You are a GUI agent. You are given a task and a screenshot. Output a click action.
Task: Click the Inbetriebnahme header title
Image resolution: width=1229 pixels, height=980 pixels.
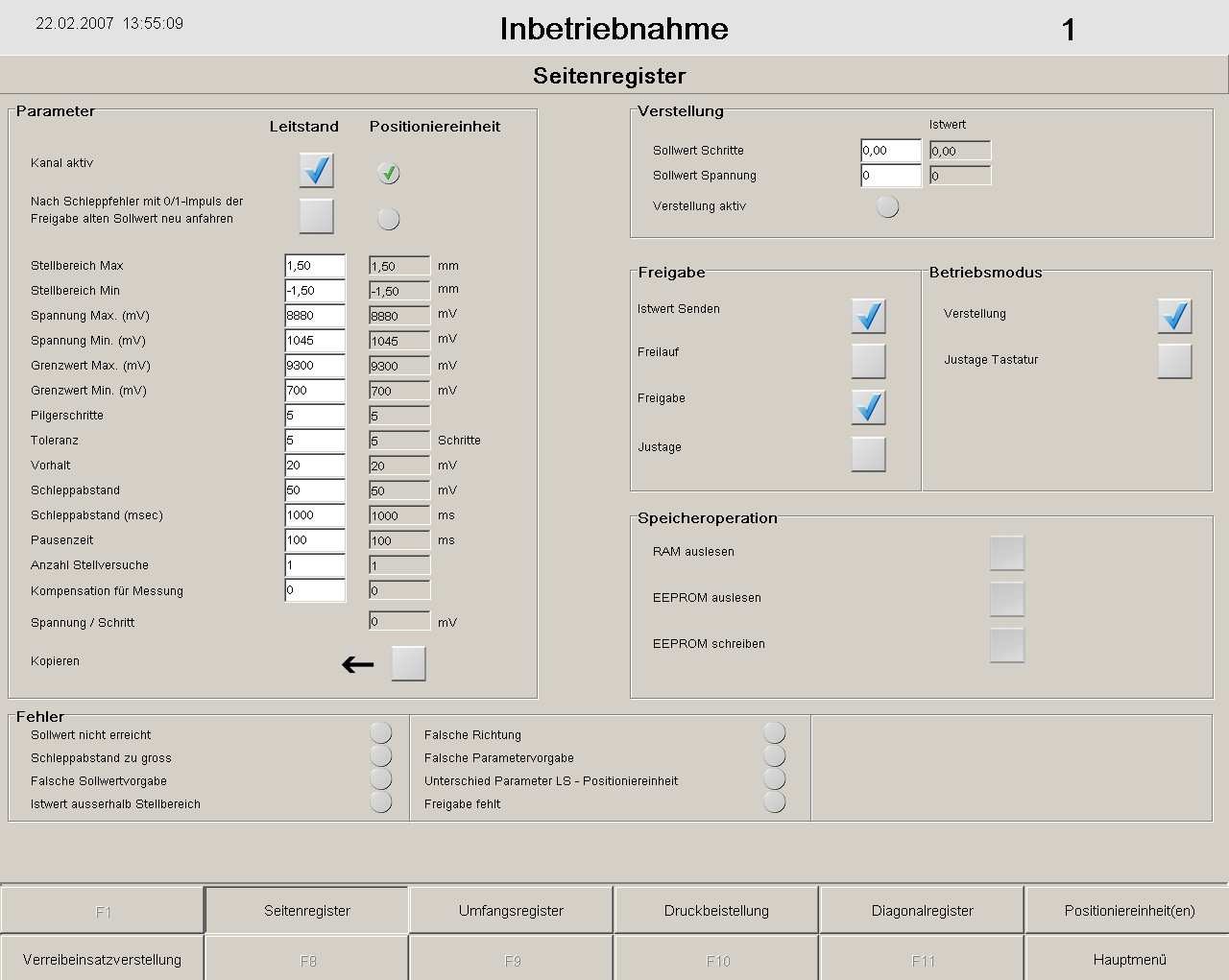coord(614,29)
